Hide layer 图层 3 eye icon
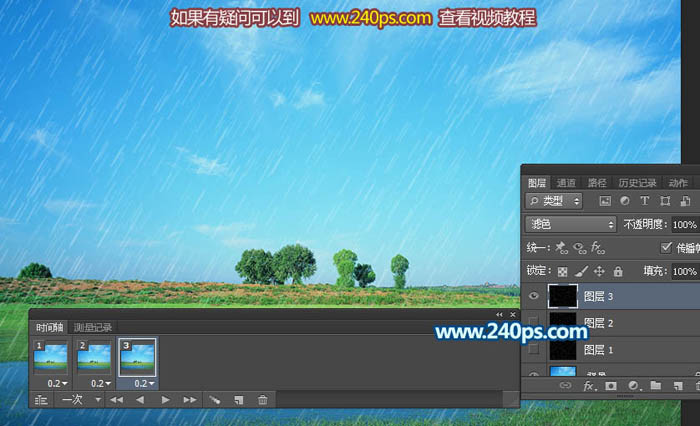The width and height of the screenshot is (700, 426). click(533, 296)
